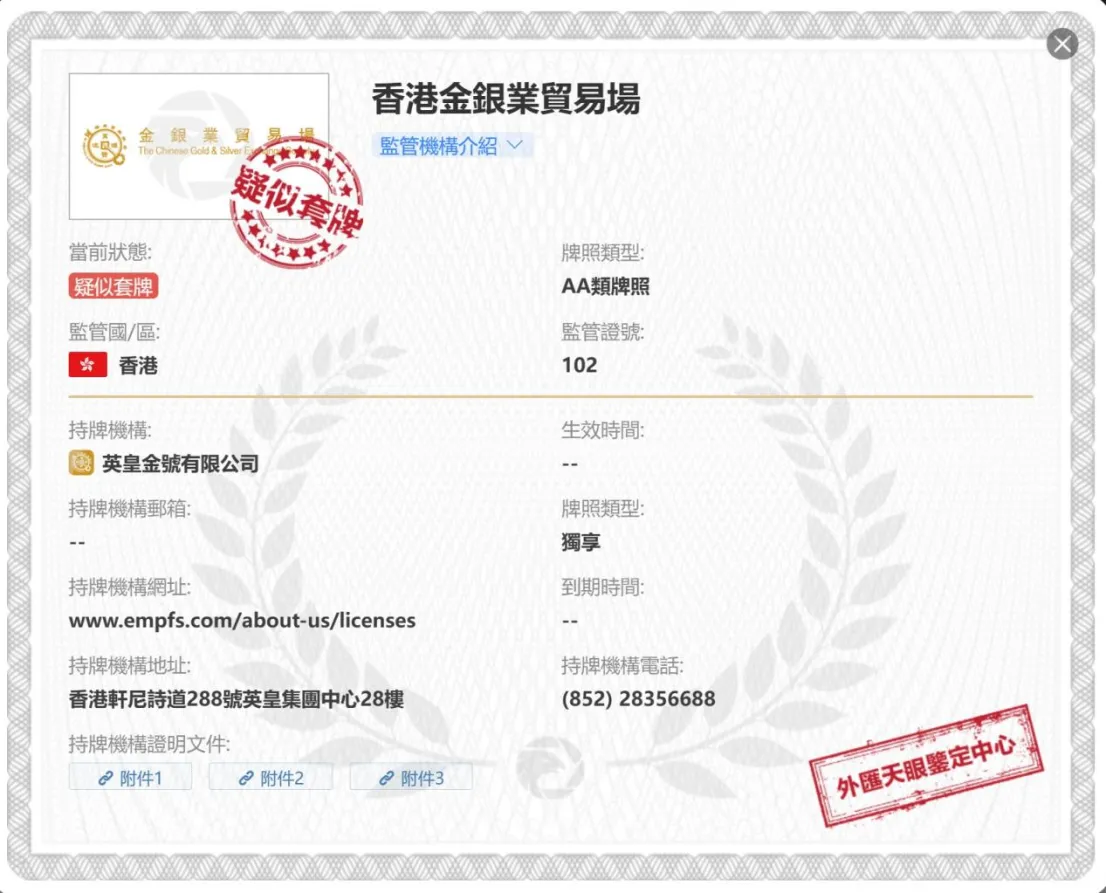
Task: Click the 持牌機構郵箱 label
Action: click(x=130, y=508)
